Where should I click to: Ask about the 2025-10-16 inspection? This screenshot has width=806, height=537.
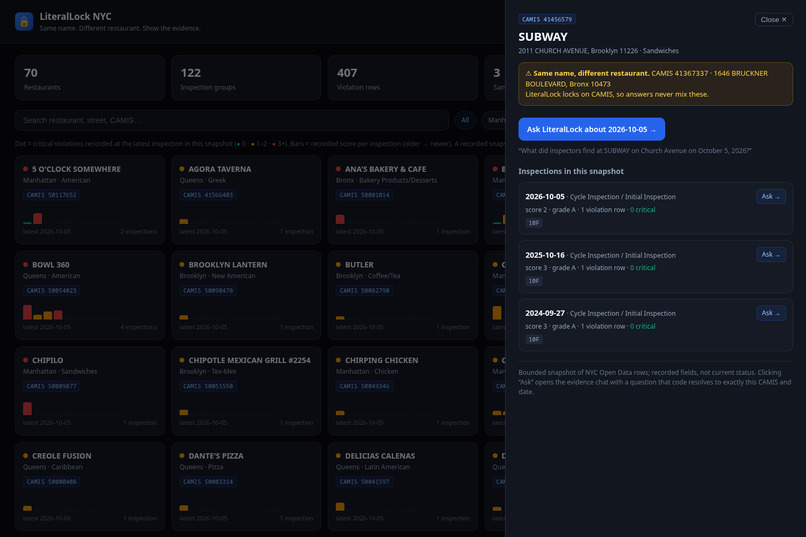(x=771, y=254)
